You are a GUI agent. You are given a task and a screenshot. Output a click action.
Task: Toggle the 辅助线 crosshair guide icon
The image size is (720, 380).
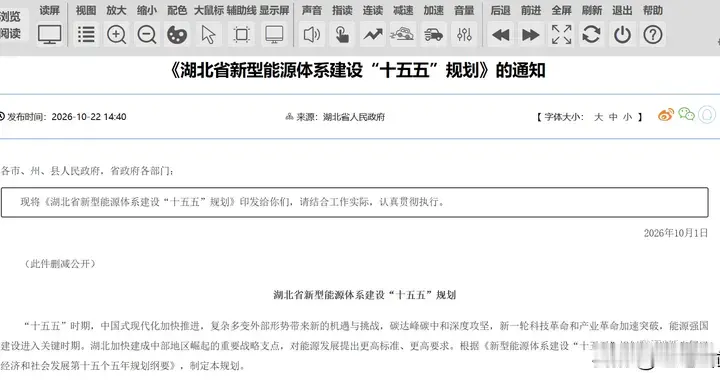[x=242, y=34]
